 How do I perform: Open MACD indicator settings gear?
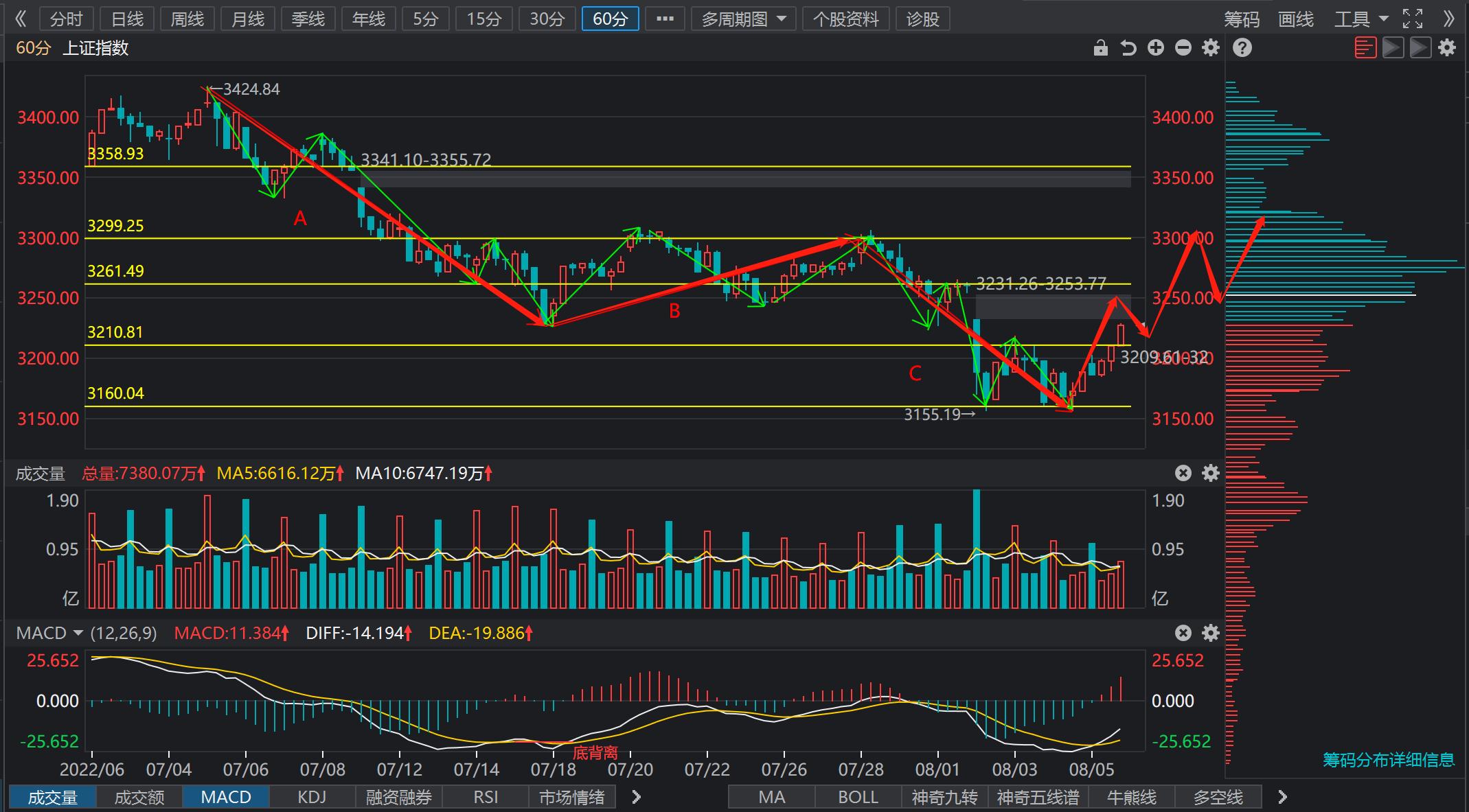tap(1211, 633)
